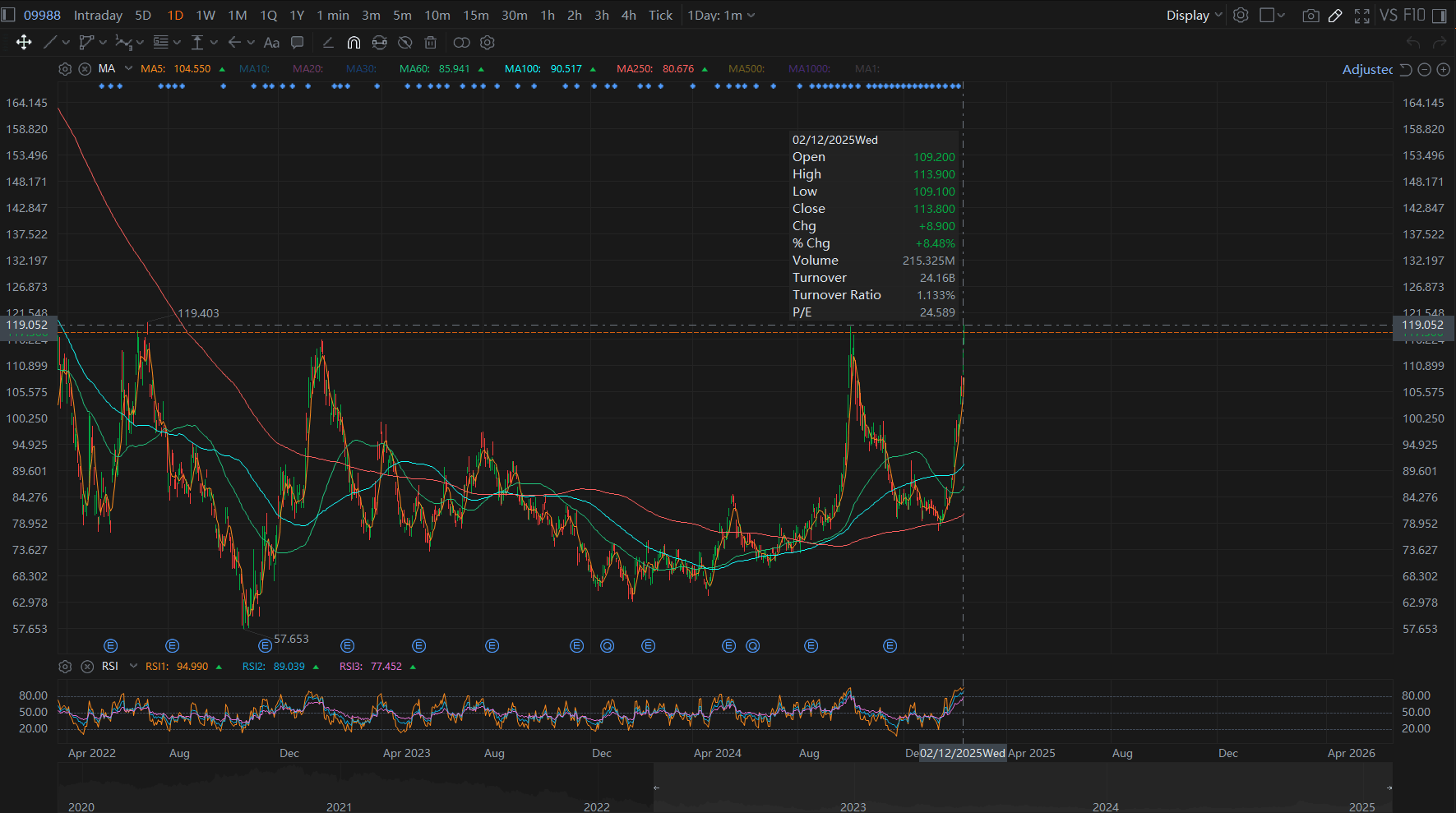The image size is (1456, 813).
Task: Zoom out chart with minus circle
Action: pos(1425,70)
